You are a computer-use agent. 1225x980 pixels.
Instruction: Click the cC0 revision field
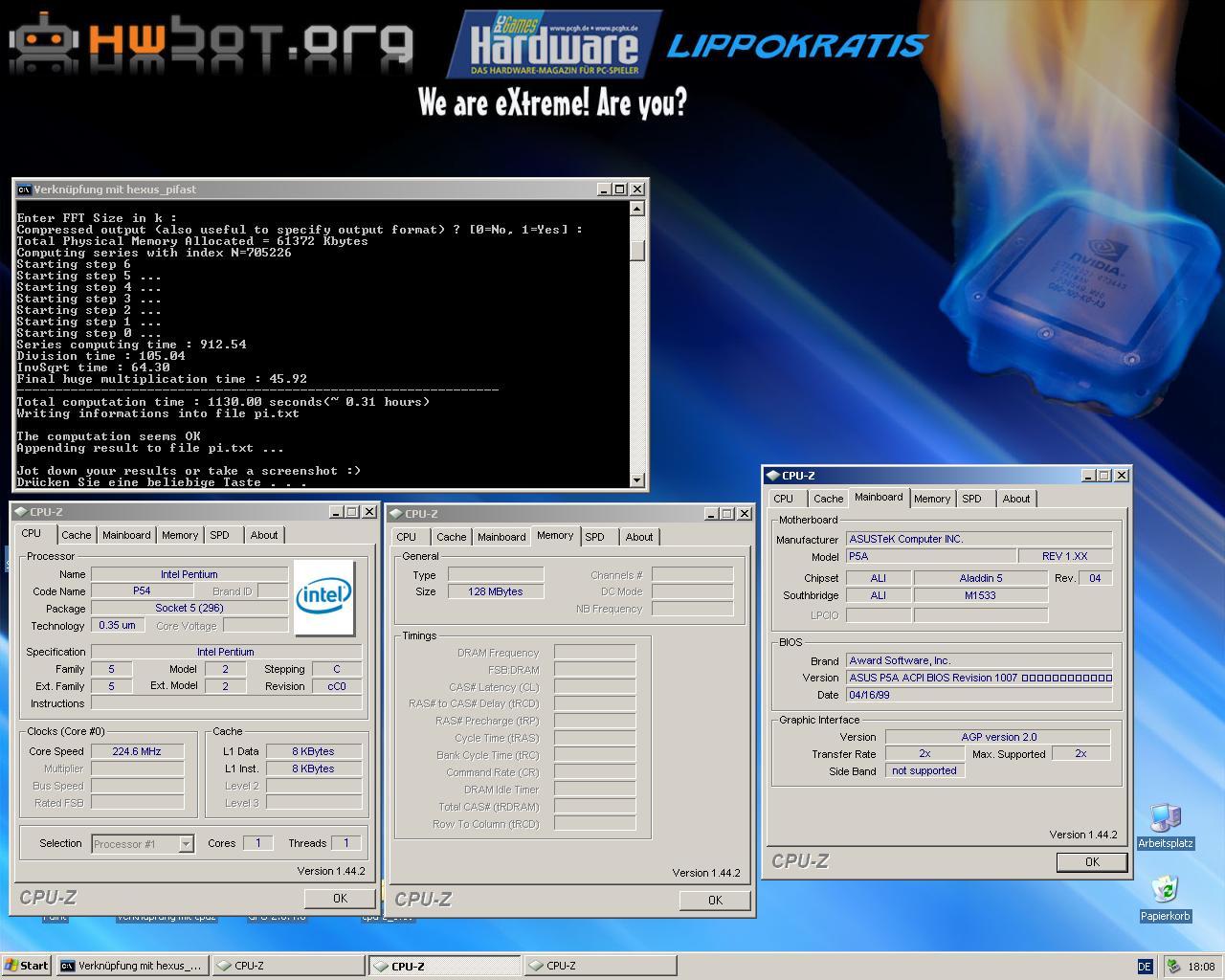pyautogui.click(x=337, y=687)
